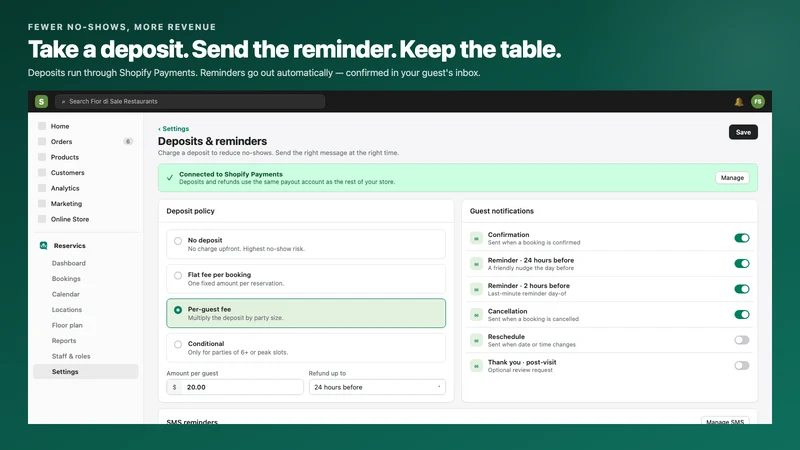The width and height of the screenshot is (800, 450).
Task: Click the Online Store sidebar icon
Action: (x=42, y=219)
